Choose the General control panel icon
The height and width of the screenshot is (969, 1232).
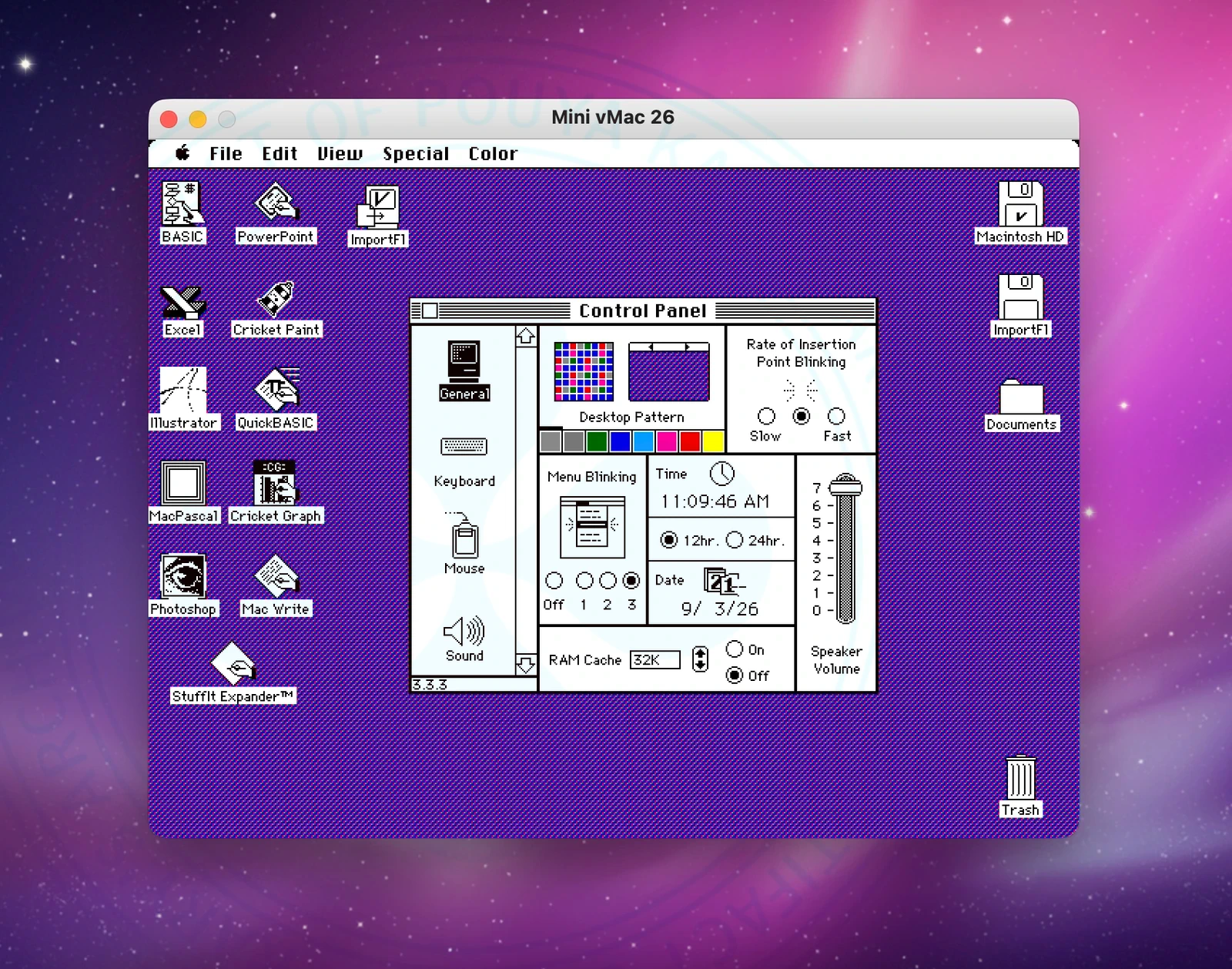(464, 370)
